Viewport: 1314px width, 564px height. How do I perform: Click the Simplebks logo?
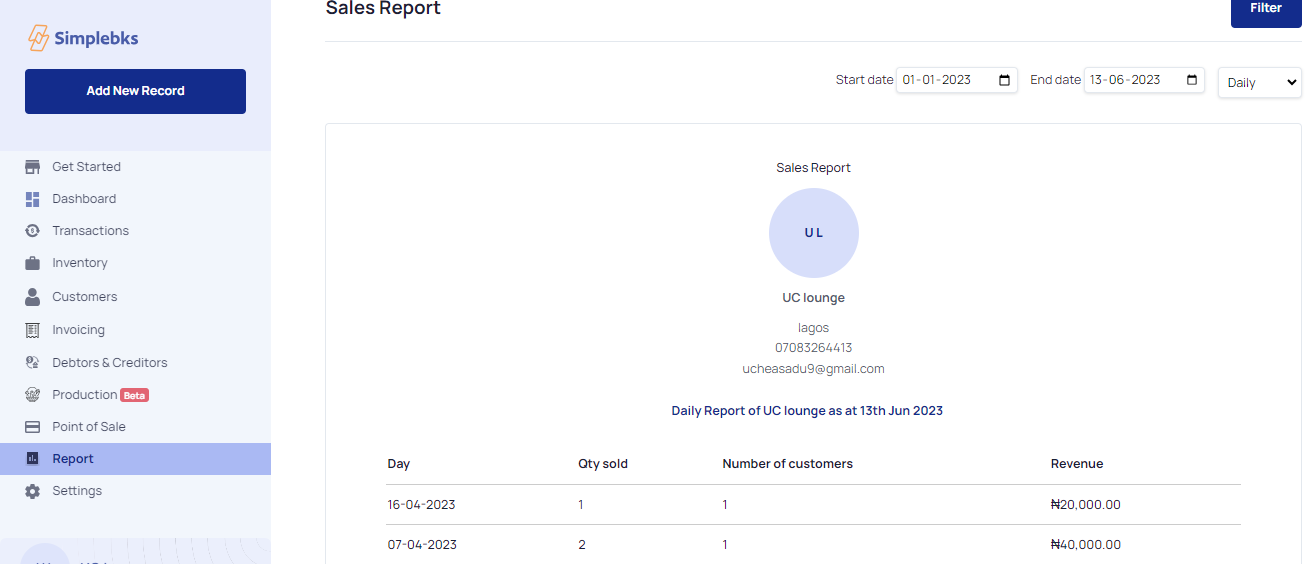[x=83, y=38]
